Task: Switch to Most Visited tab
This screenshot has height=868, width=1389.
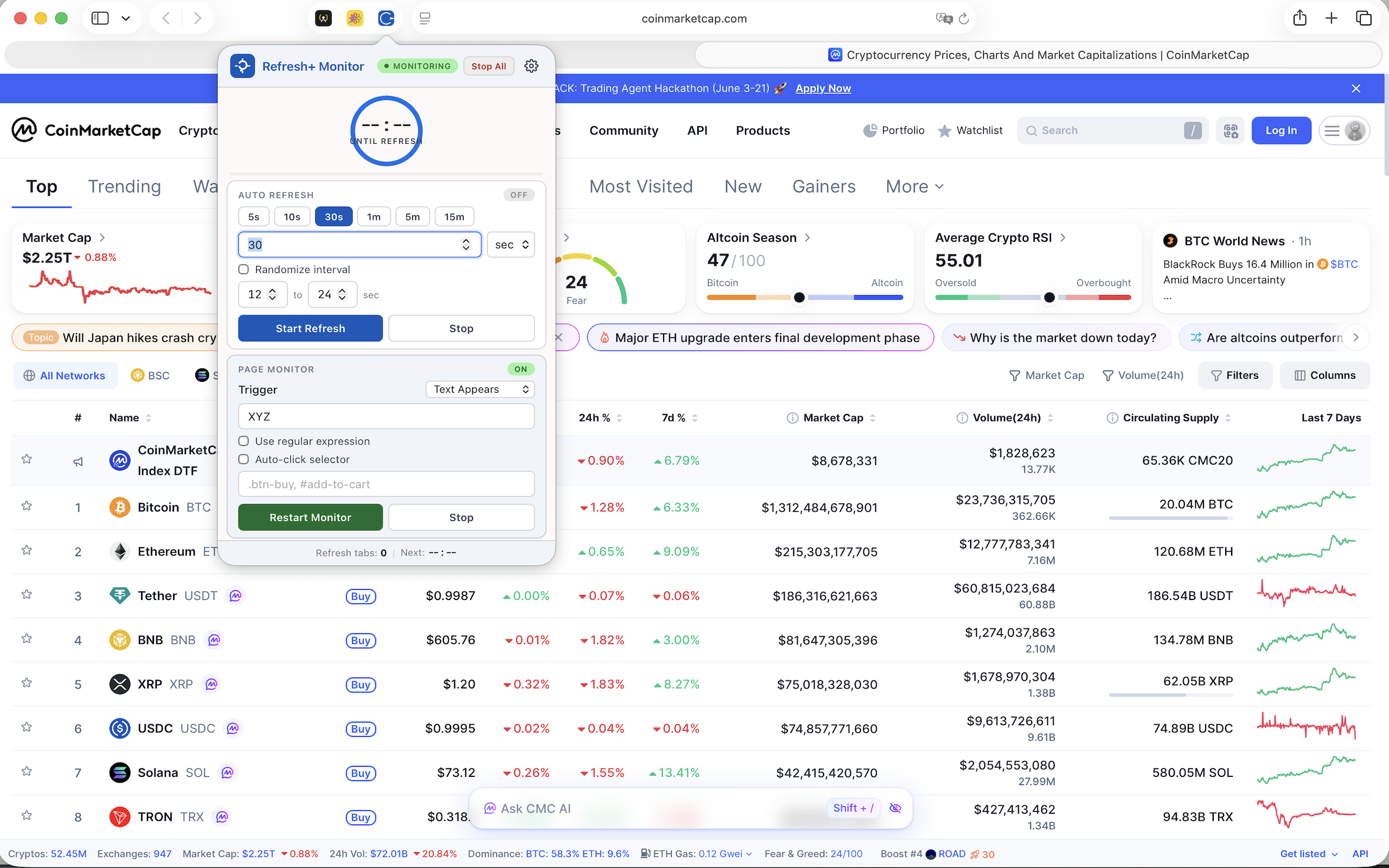Action: click(x=641, y=187)
